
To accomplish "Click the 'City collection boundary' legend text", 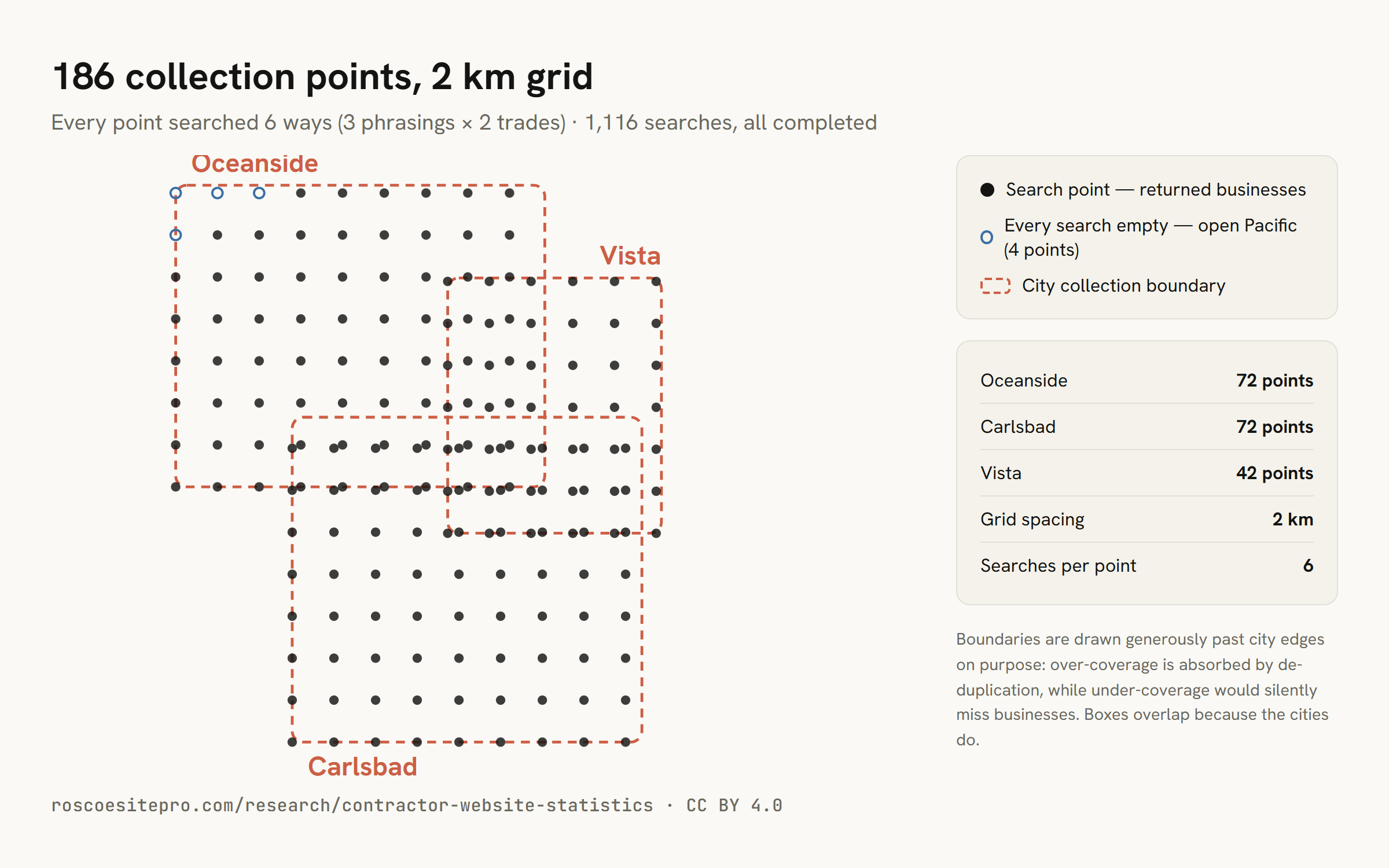I will coord(1123,286).
